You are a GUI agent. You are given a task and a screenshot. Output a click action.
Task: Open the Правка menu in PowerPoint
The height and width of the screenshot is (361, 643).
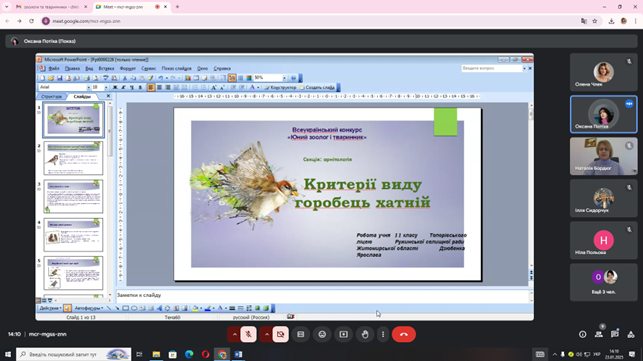(72, 69)
